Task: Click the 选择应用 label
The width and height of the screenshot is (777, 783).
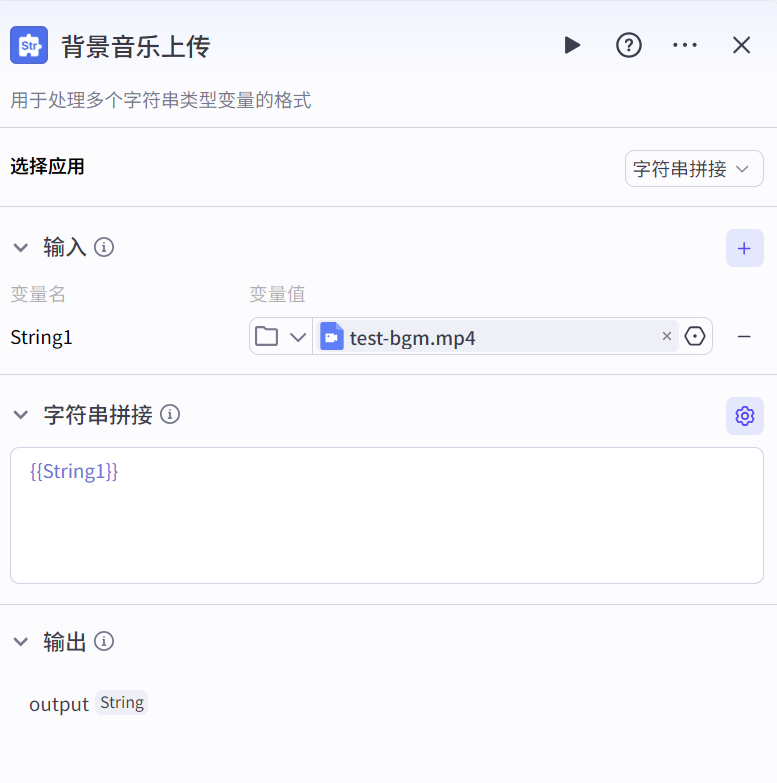Action: click(x=47, y=166)
